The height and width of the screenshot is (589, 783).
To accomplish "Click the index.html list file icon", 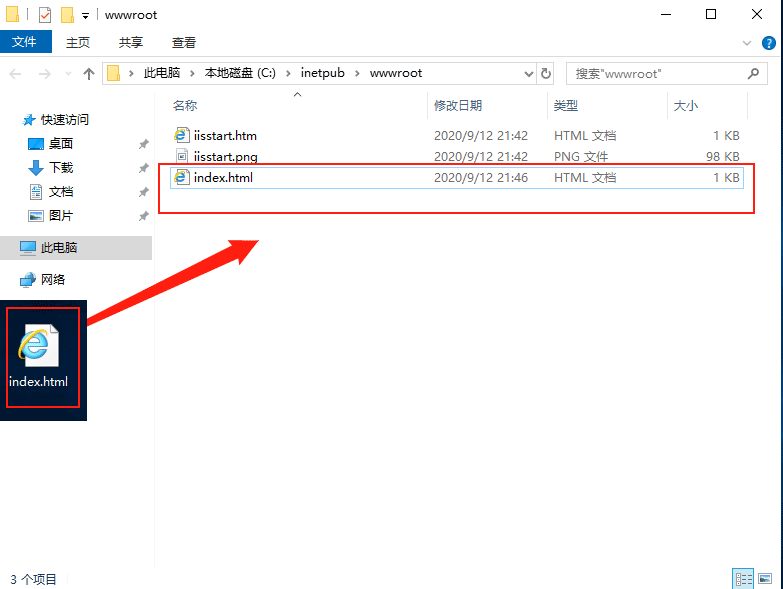I will click(181, 177).
